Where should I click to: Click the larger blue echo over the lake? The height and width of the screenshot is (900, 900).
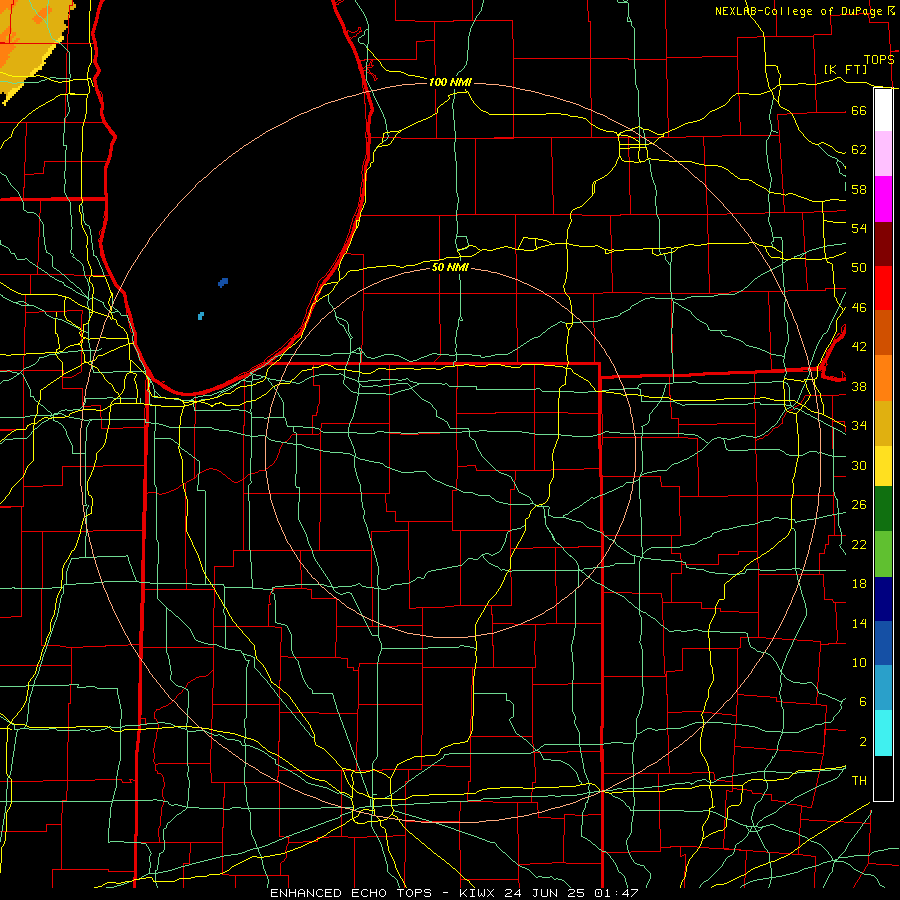pos(223,282)
